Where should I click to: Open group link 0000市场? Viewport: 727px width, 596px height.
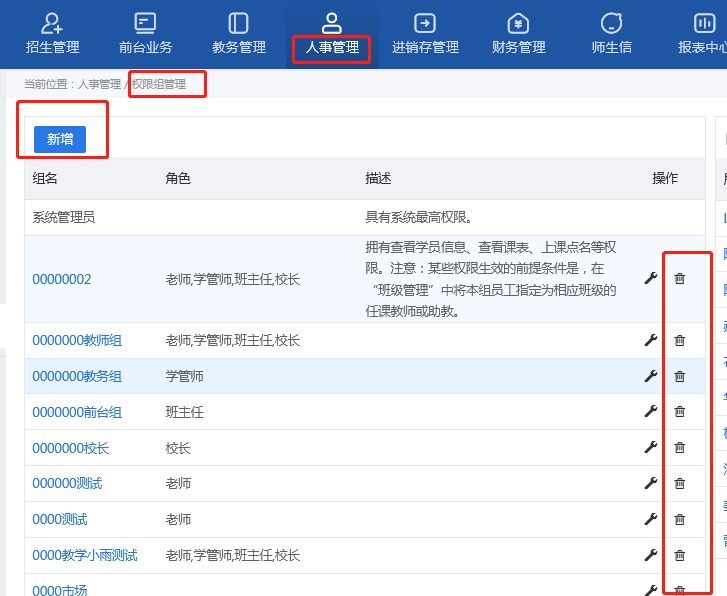pyautogui.click(x=60, y=590)
